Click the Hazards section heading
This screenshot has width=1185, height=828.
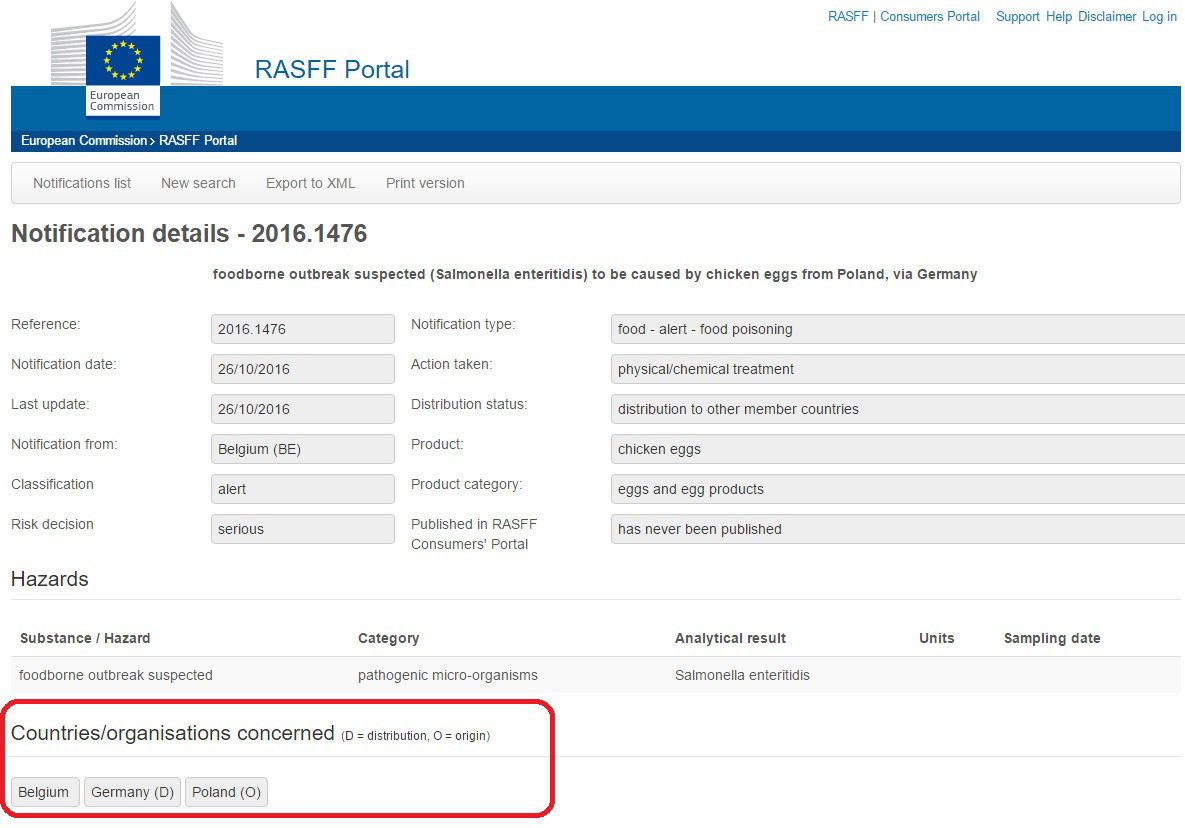click(50, 579)
